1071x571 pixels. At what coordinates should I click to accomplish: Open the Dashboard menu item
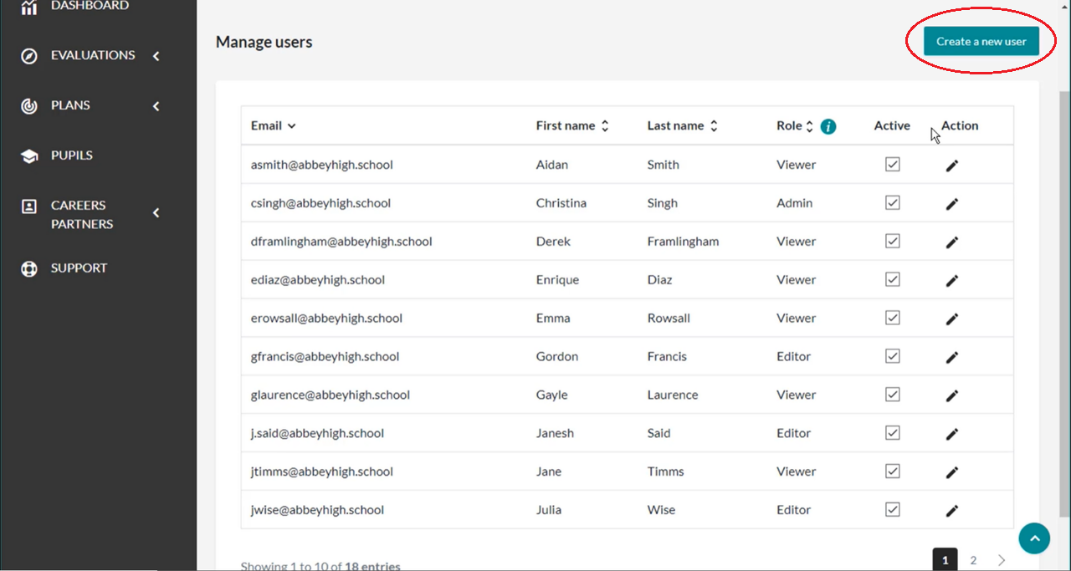(x=89, y=6)
